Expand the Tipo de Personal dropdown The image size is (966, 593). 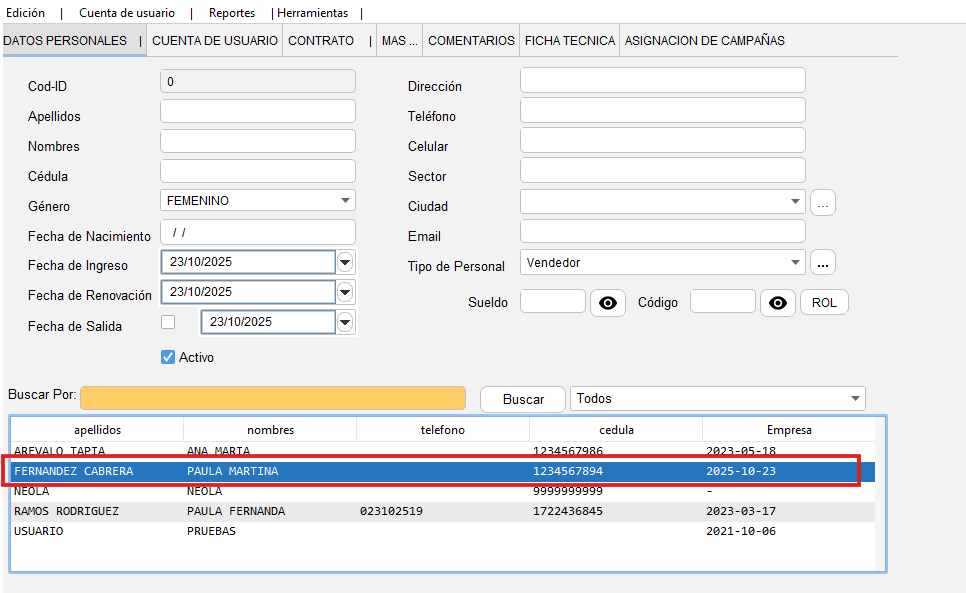tap(795, 263)
